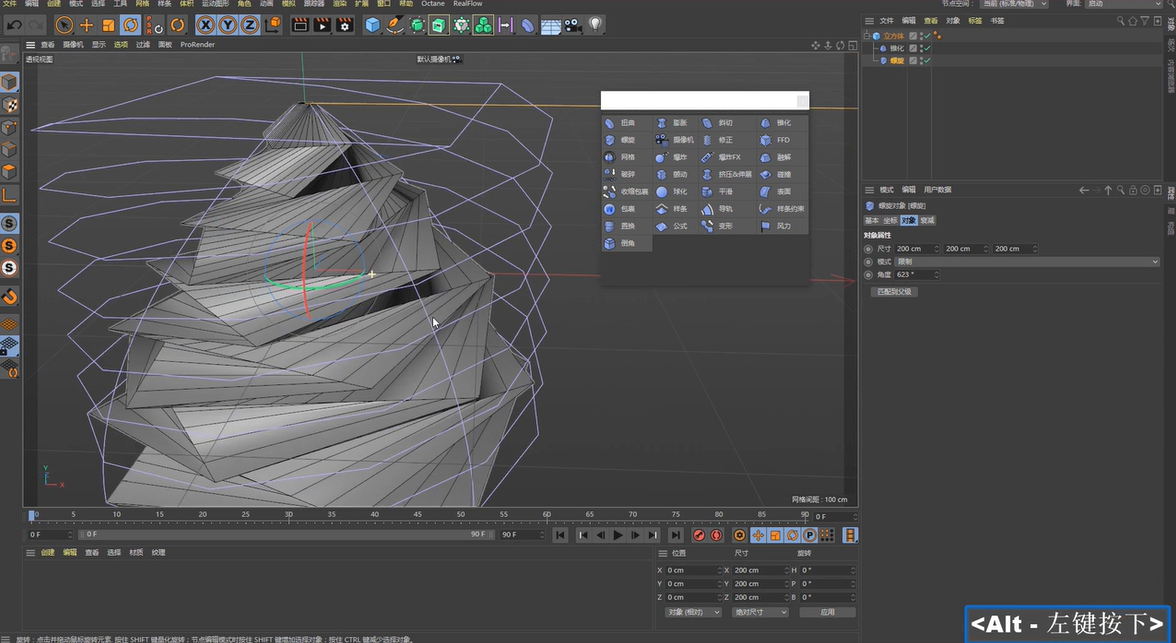
Task: Click the spline Pen tool icon
Action: click(x=394, y=26)
